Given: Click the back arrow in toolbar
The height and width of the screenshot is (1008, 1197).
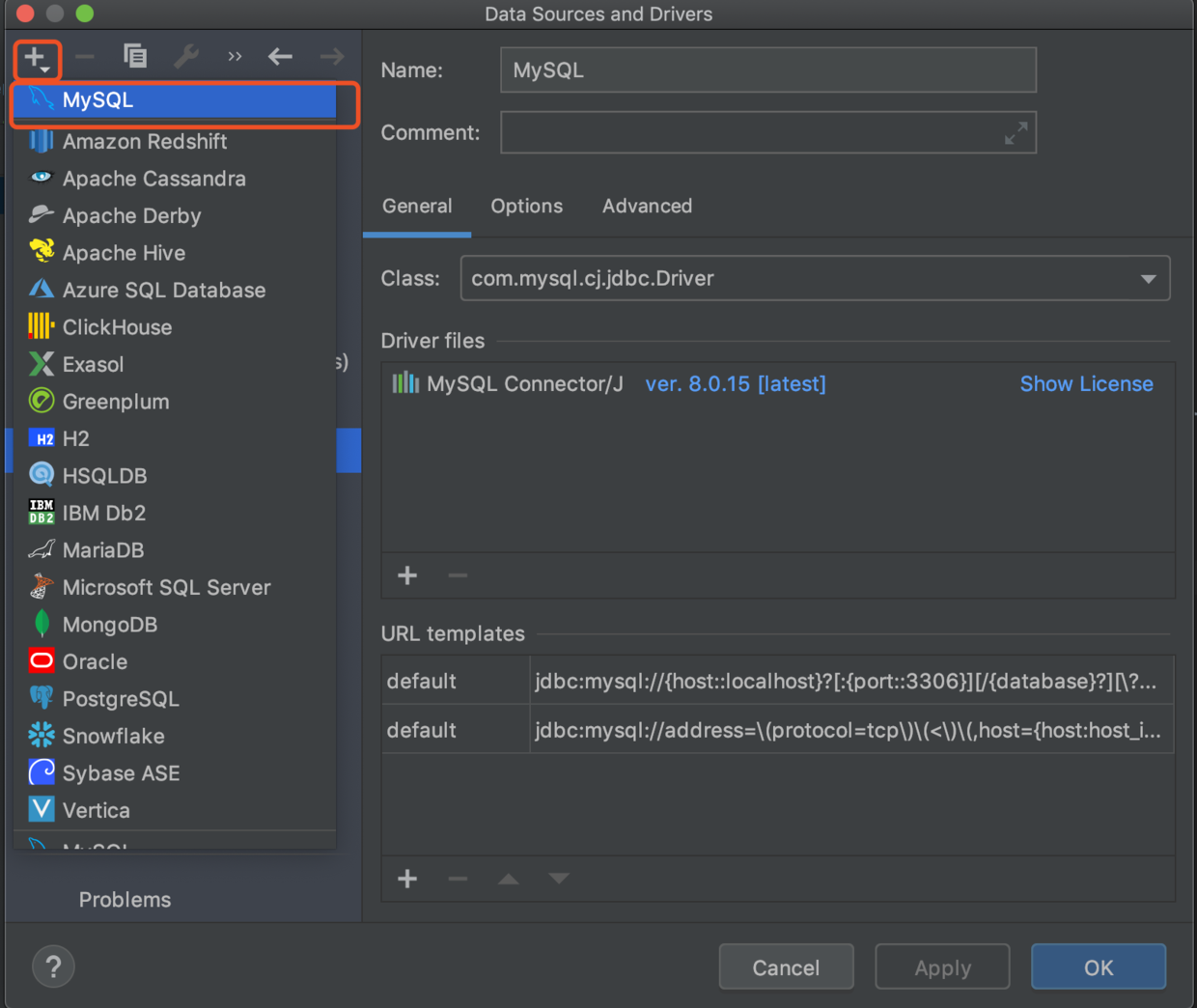Looking at the screenshot, I should (x=280, y=57).
